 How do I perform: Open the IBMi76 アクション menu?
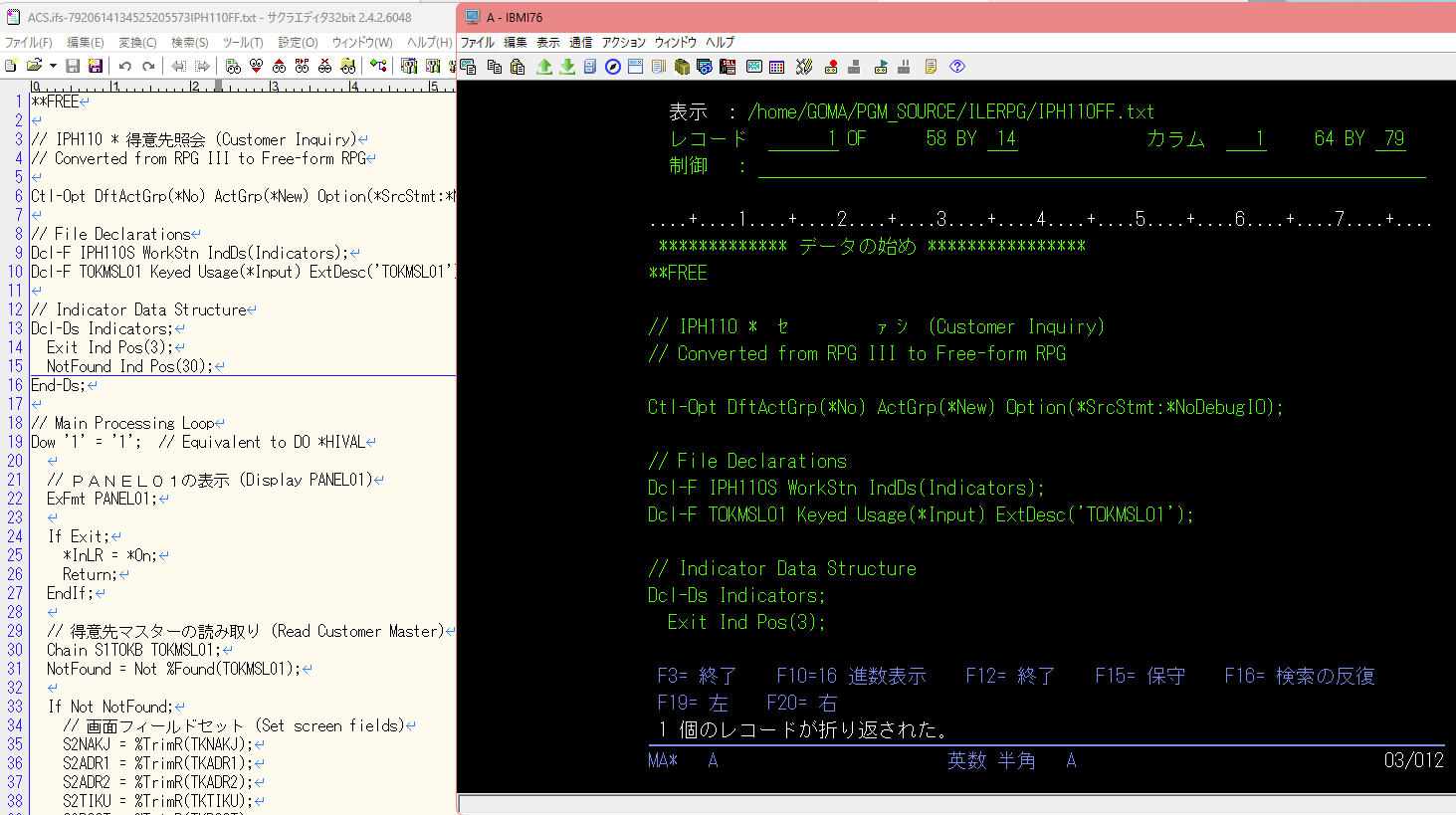(624, 42)
